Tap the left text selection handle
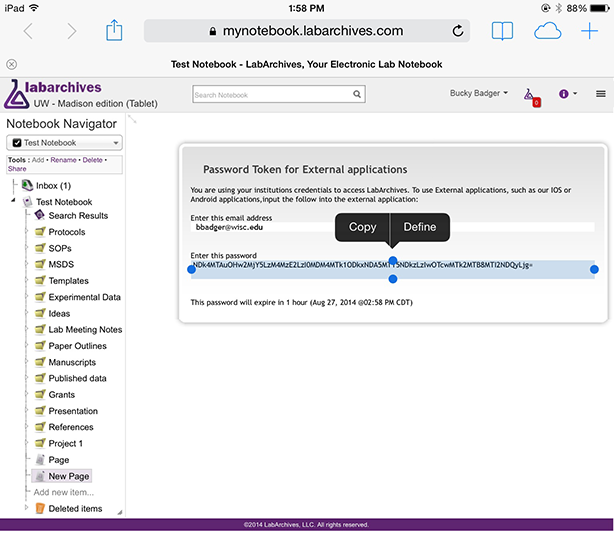The width and height of the screenshot is (614, 538). tap(191, 269)
